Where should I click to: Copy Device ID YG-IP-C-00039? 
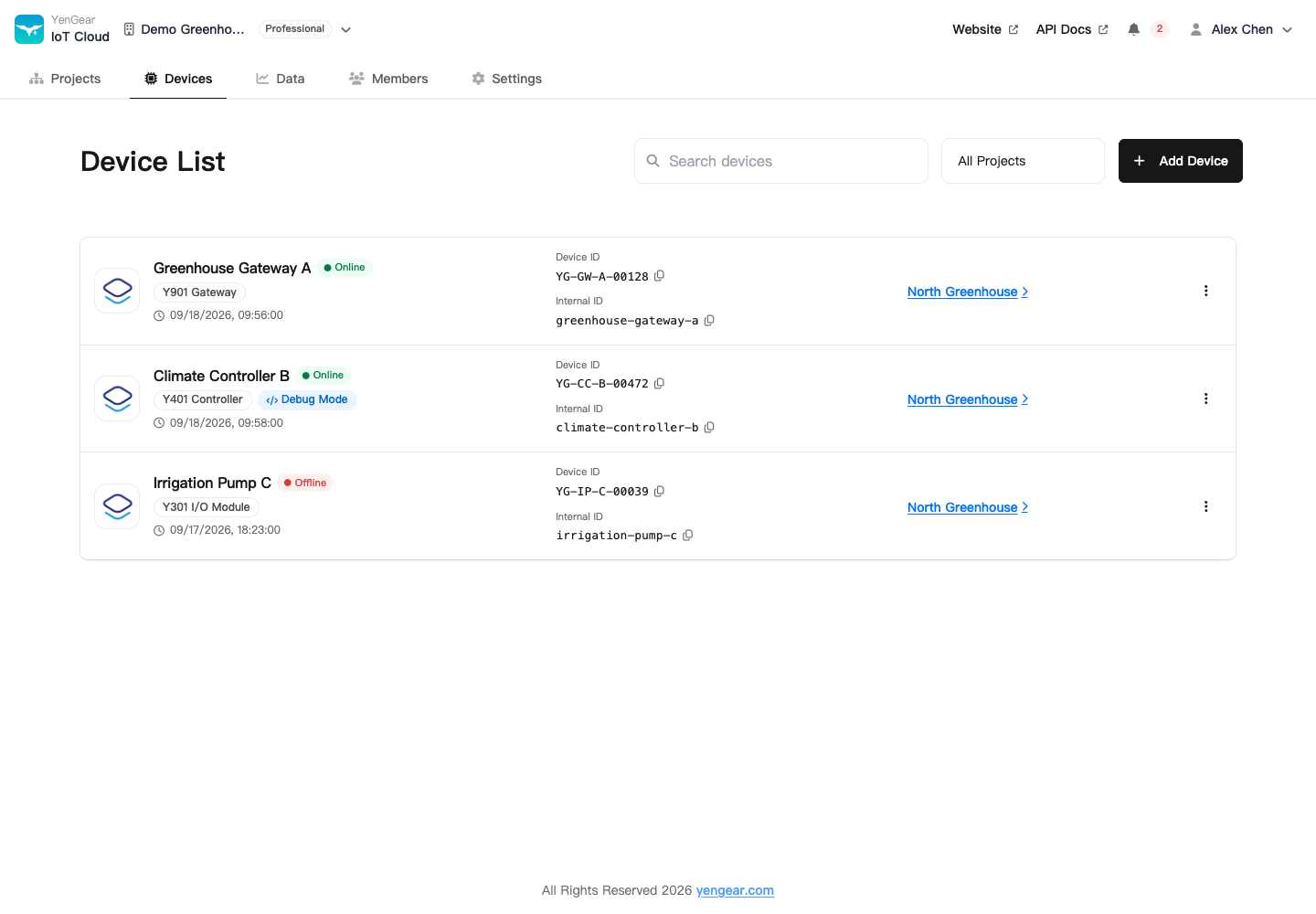tap(659, 491)
